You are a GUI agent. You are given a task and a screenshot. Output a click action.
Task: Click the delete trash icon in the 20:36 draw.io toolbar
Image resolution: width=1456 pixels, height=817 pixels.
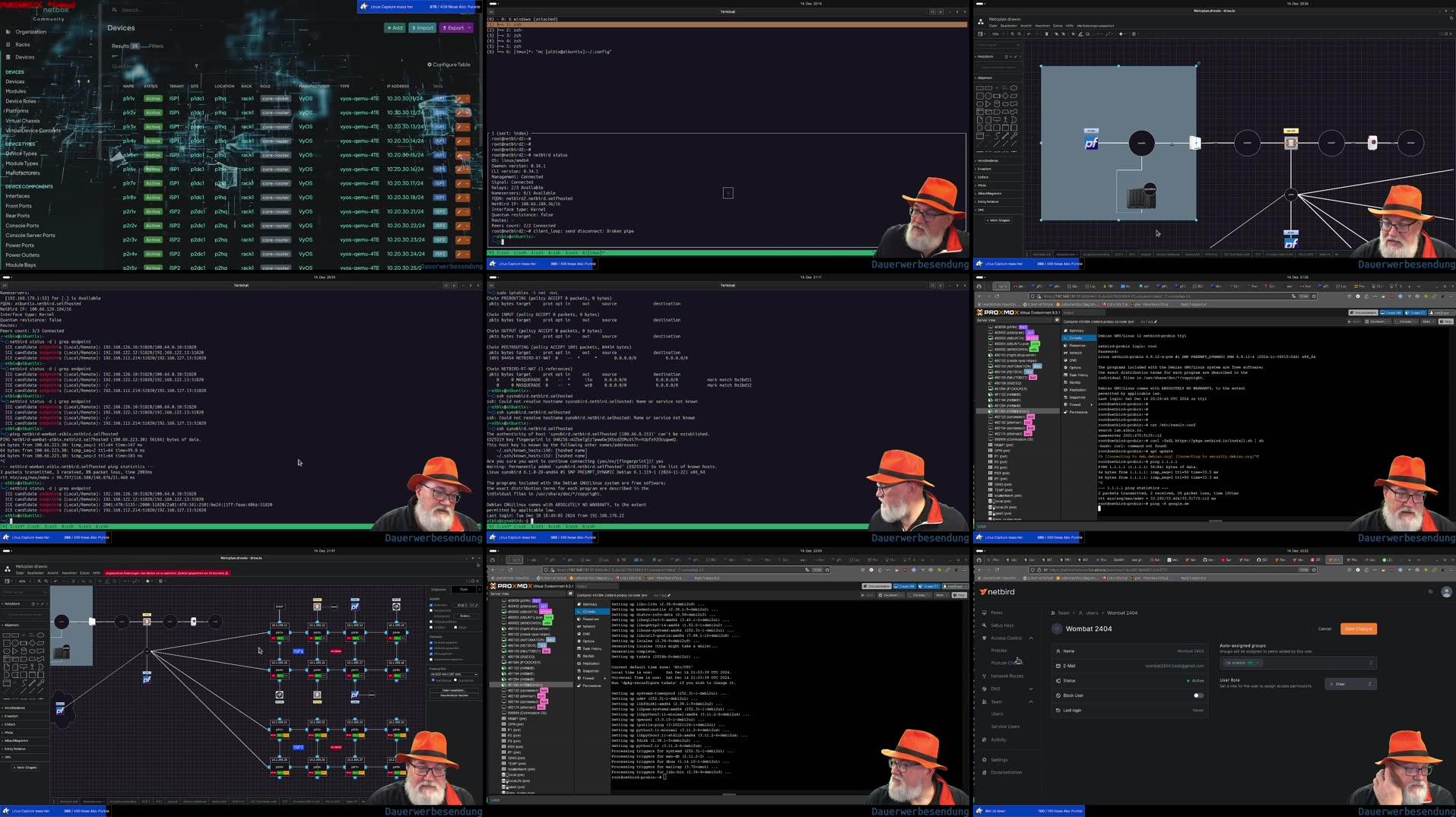tap(1046, 34)
